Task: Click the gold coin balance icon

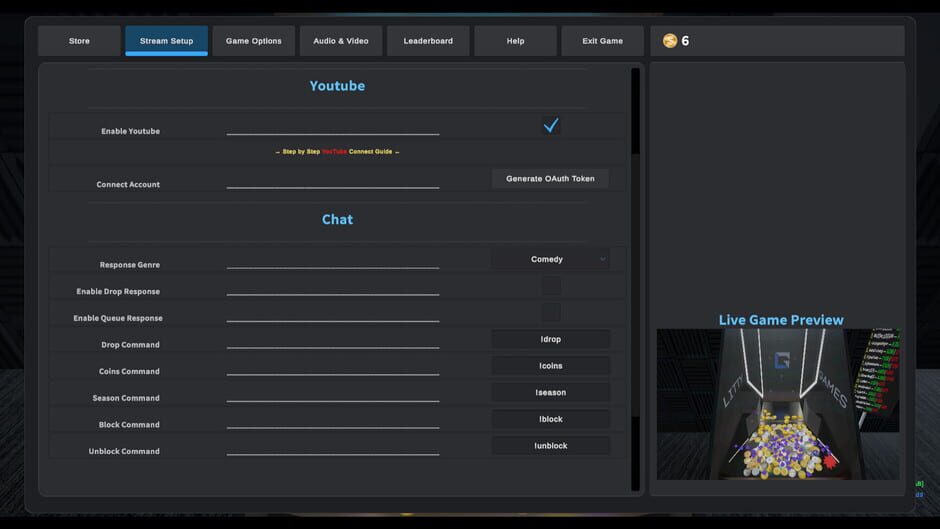Action: pyautogui.click(x=670, y=41)
